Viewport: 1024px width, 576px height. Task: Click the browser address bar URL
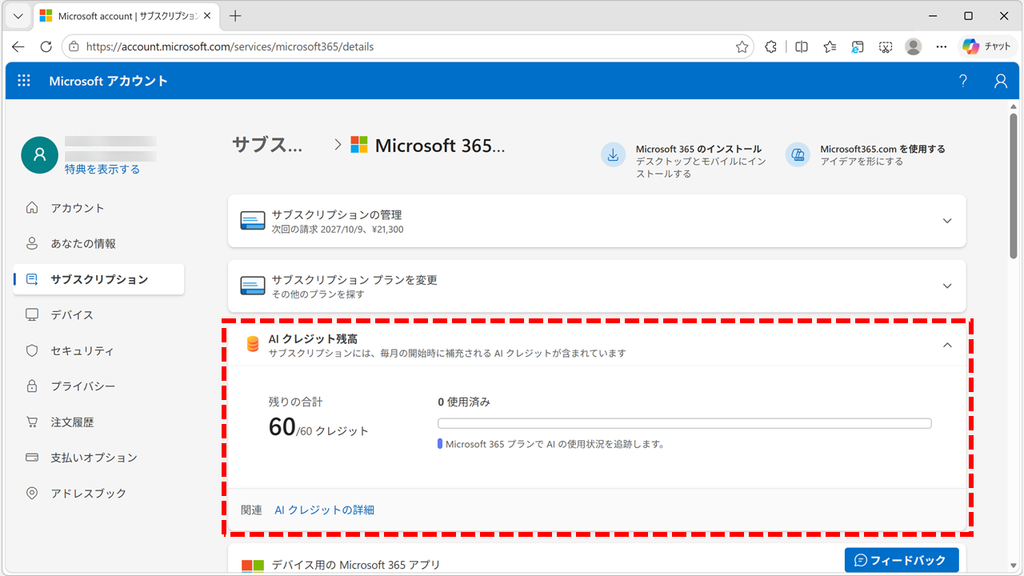coord(230,46)
